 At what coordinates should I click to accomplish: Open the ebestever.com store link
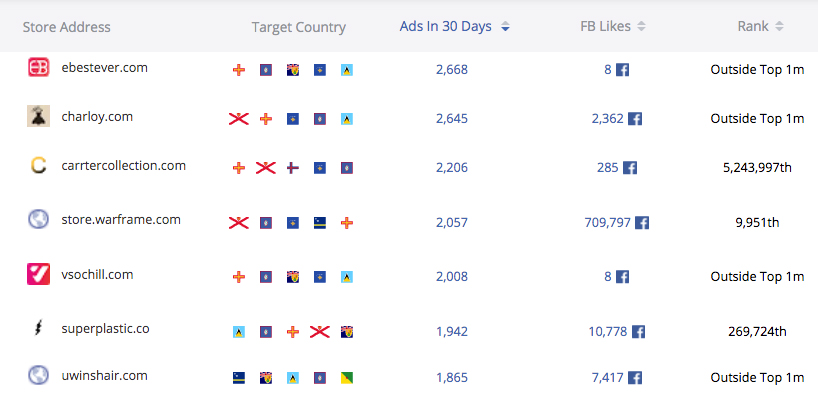(104, 67)
